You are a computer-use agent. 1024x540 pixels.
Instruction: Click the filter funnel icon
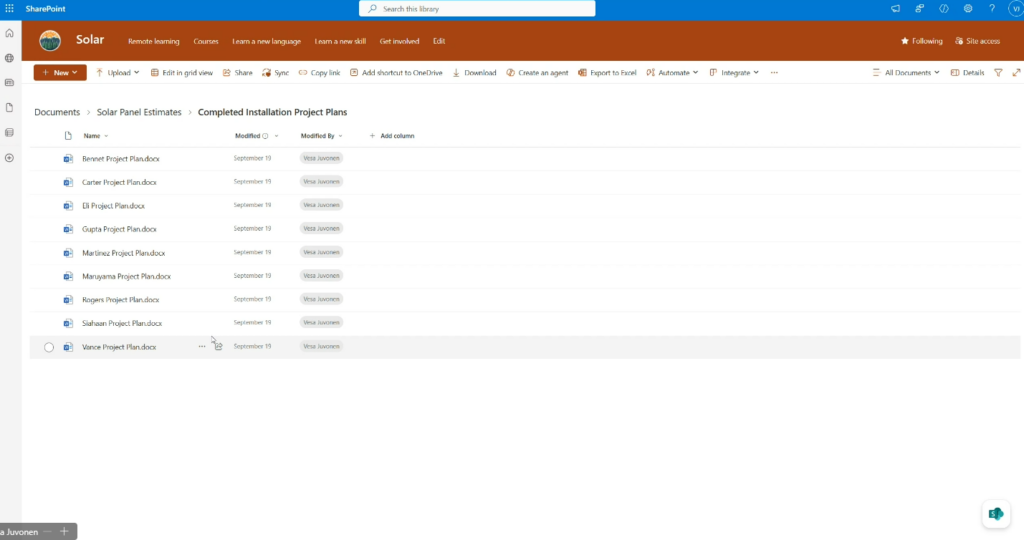(998, 73)
